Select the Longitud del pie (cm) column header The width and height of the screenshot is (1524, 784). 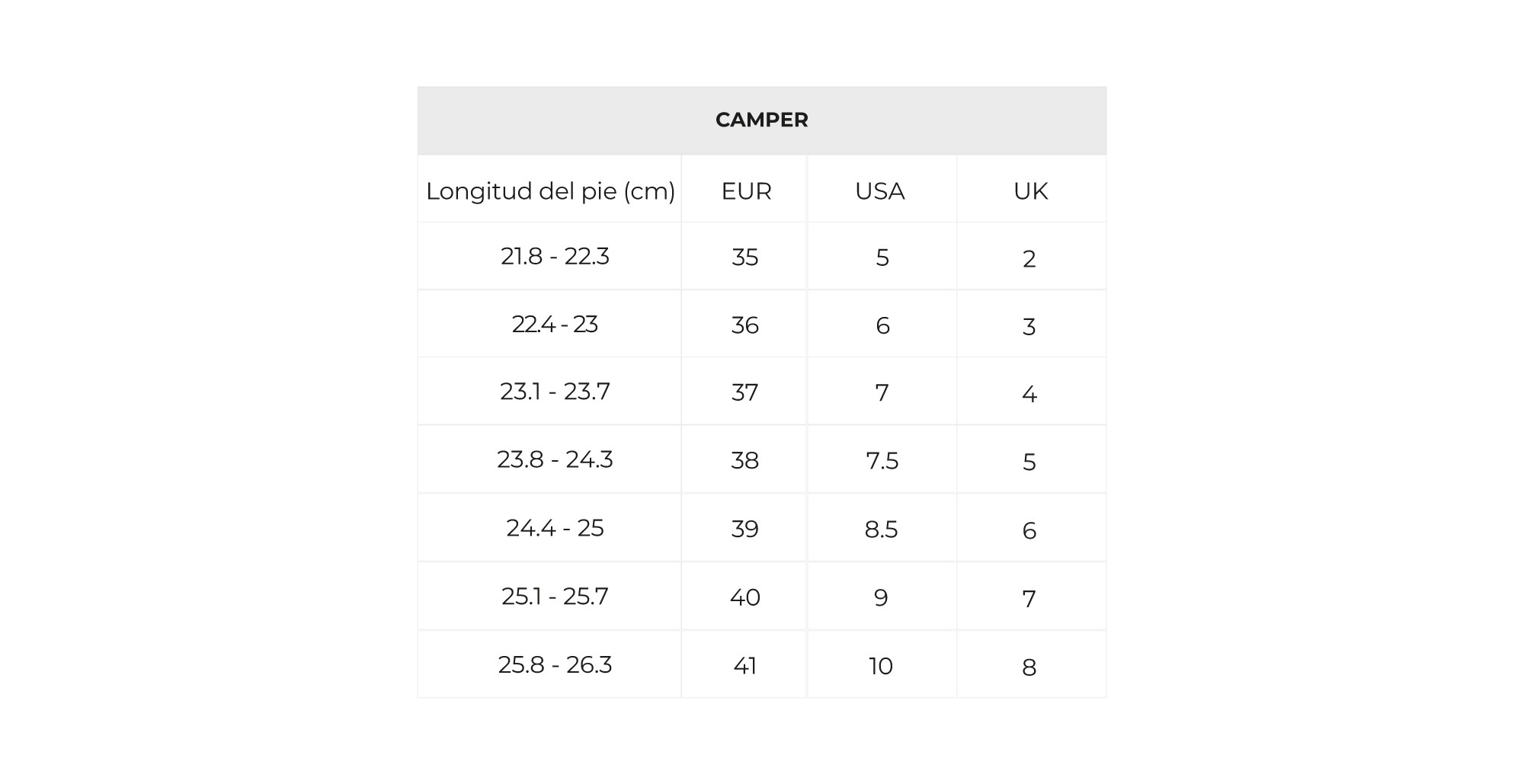pos(549,189)
